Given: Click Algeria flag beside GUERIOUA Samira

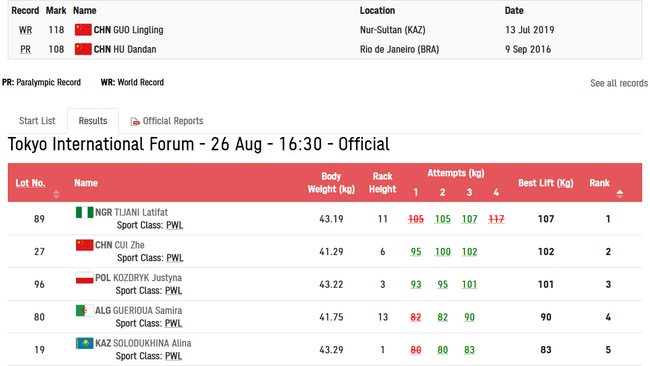Looking at the screenshot, I should 85,310.
